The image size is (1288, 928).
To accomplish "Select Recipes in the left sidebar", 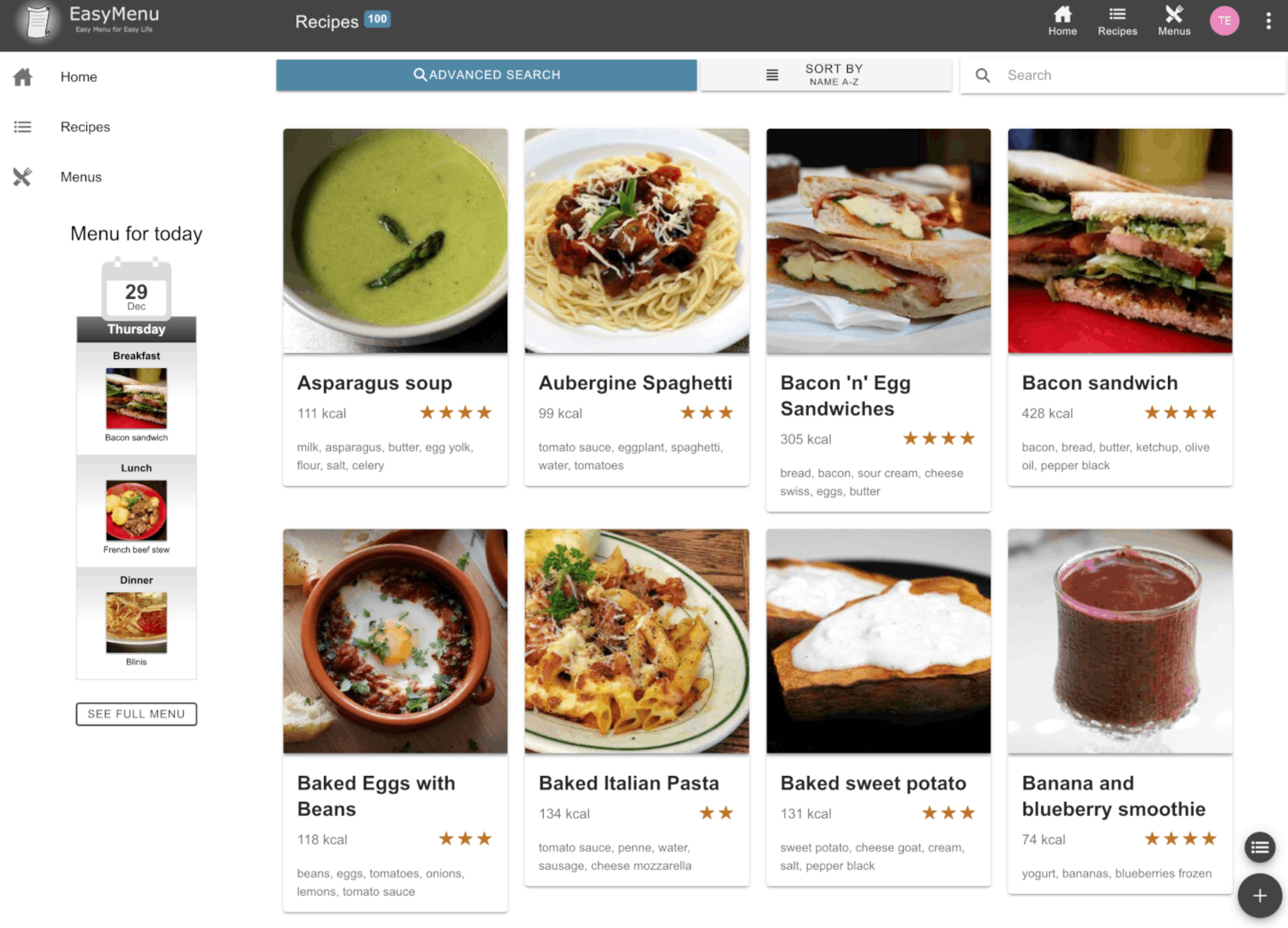I will tap(85, 127).
